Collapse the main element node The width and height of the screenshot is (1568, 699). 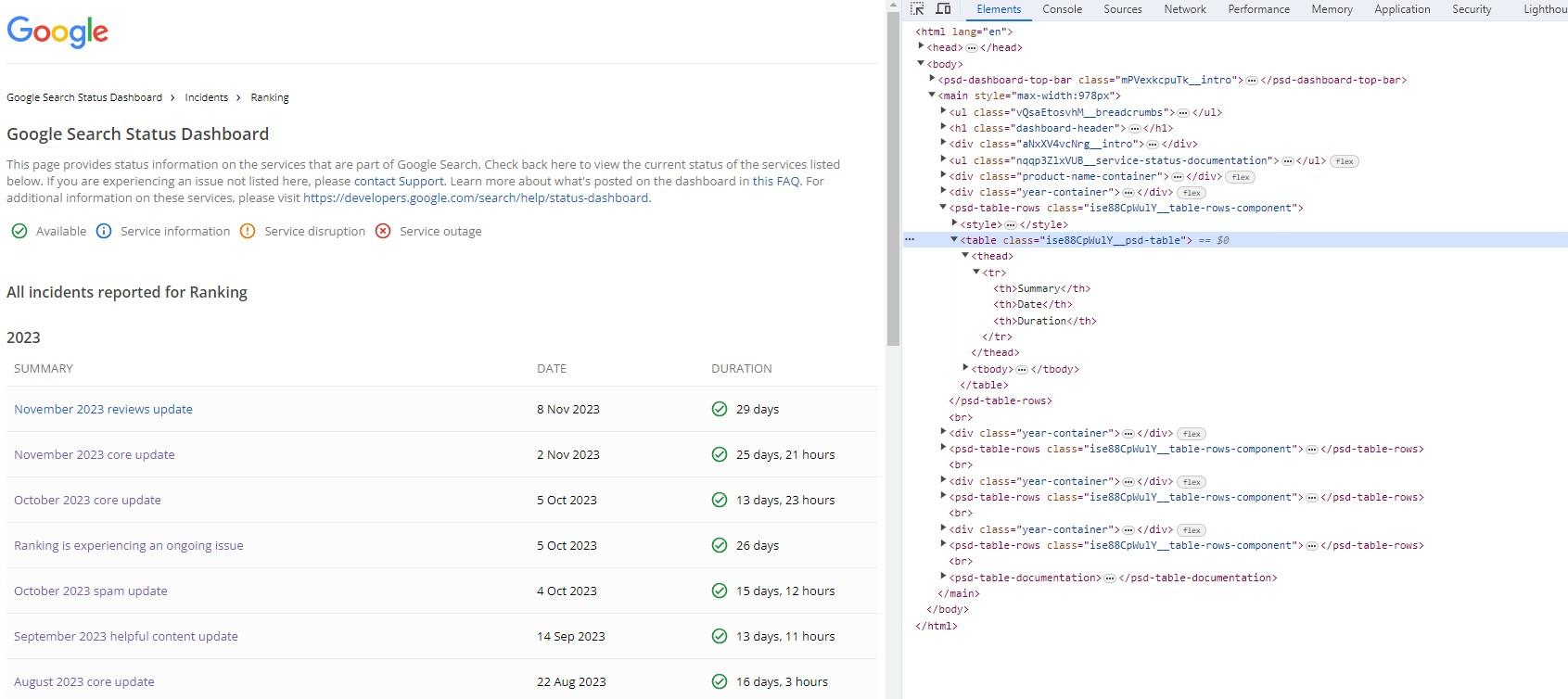pos(932,95)
